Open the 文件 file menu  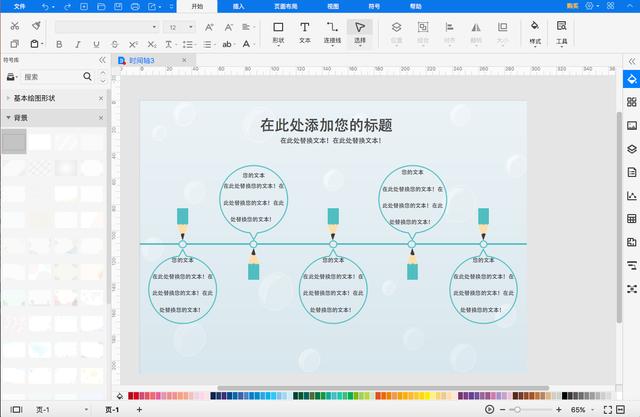19,6
